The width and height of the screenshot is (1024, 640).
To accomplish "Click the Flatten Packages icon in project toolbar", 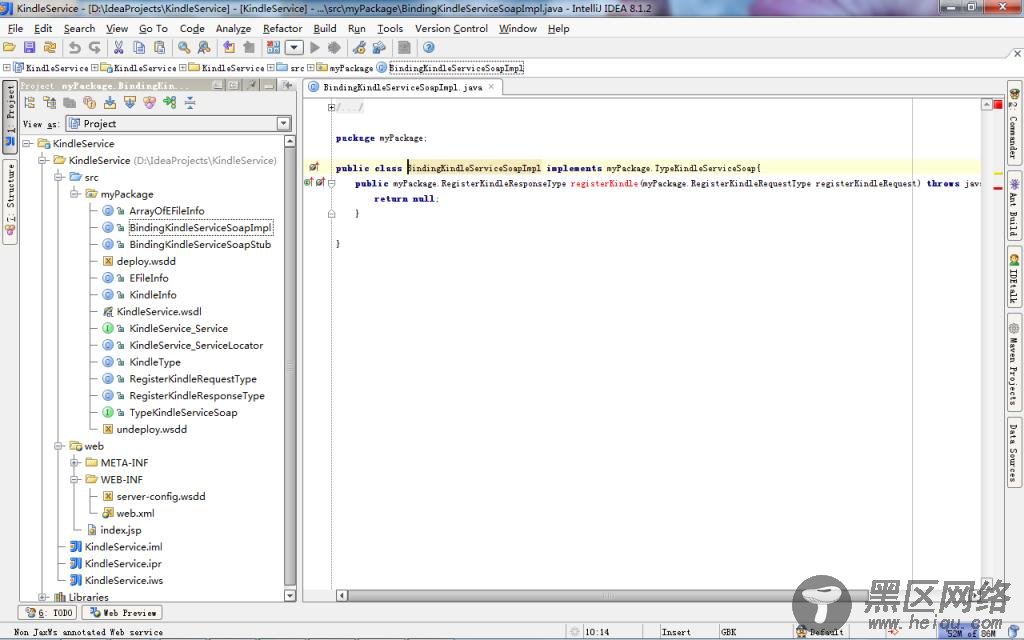I will tap(30, 103).
